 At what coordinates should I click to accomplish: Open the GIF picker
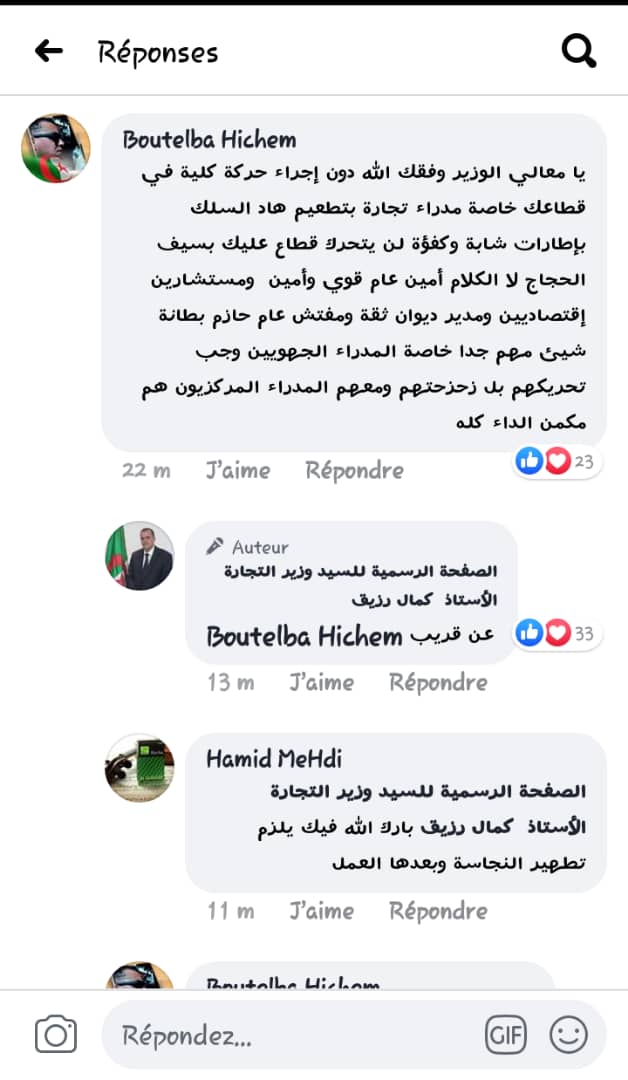[505, 1035]
